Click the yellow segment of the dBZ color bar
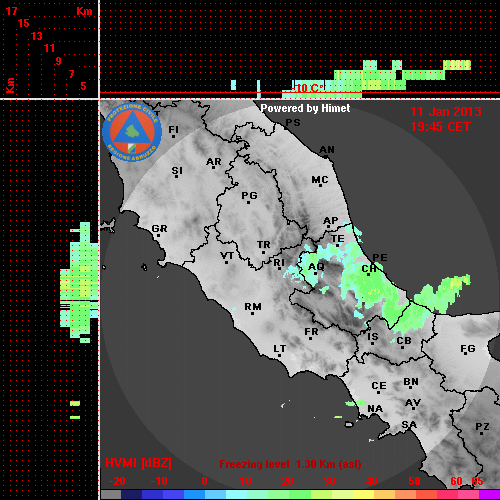This screenshot has width=500, height=500. click(x=363, y=495)
